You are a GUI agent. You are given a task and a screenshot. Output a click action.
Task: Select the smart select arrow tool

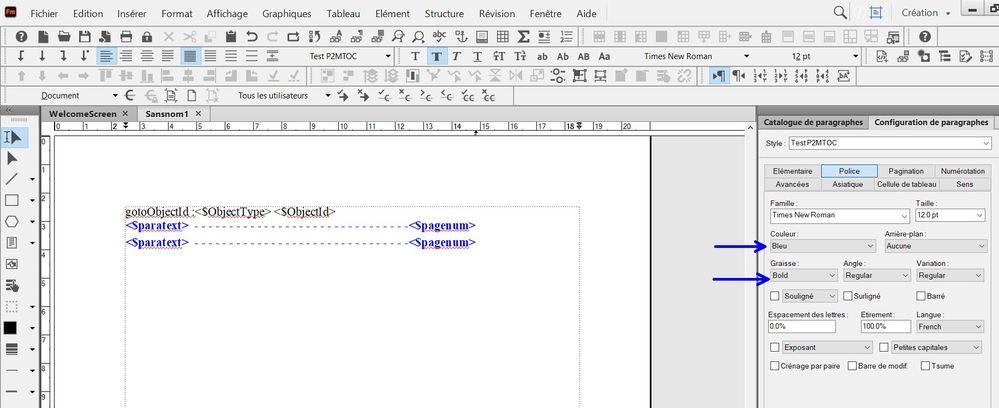pyautogui.click(x=13, y=137)
